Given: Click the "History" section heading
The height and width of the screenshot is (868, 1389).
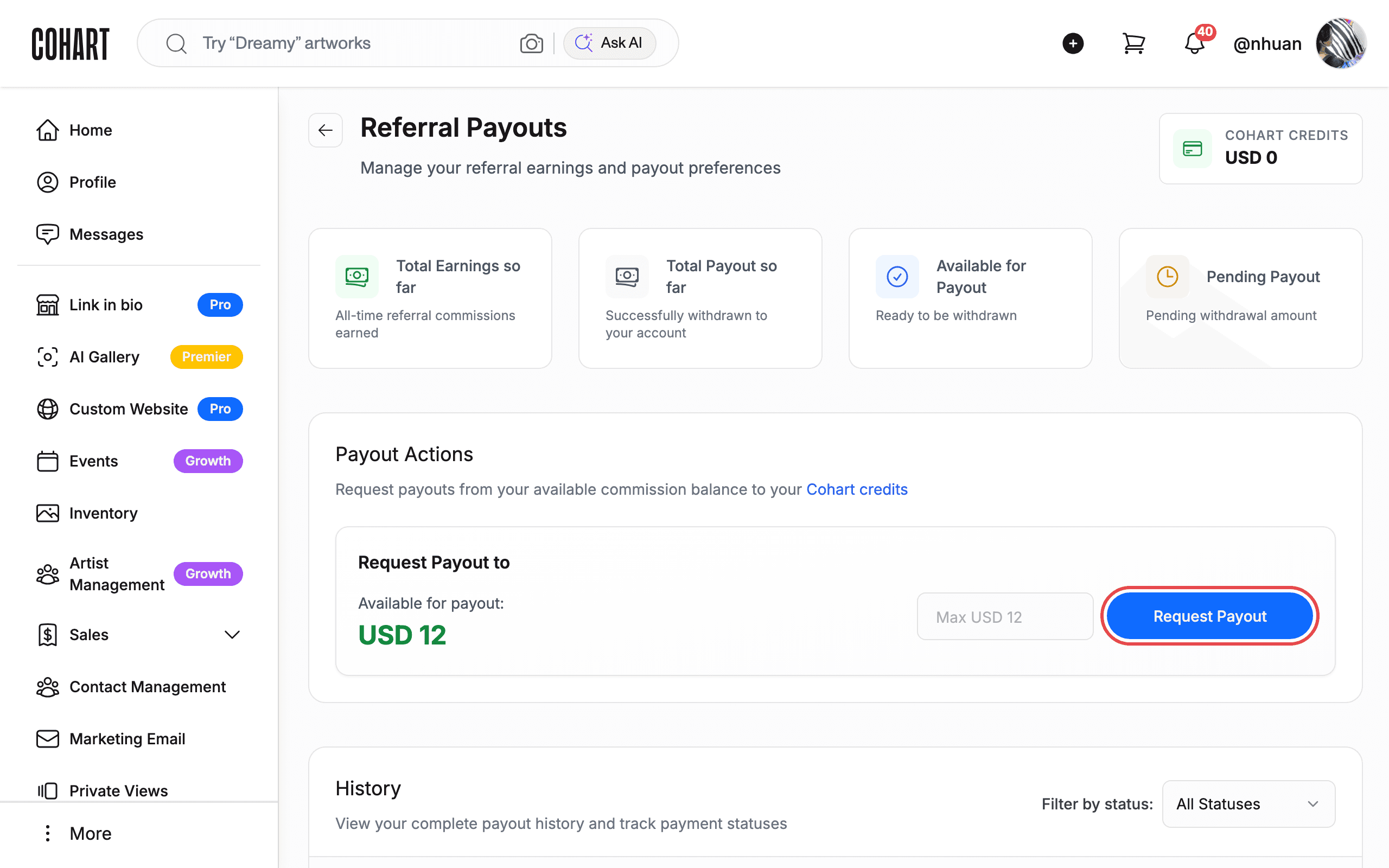Looking at the screenshot, I should [x=368, y=789].
